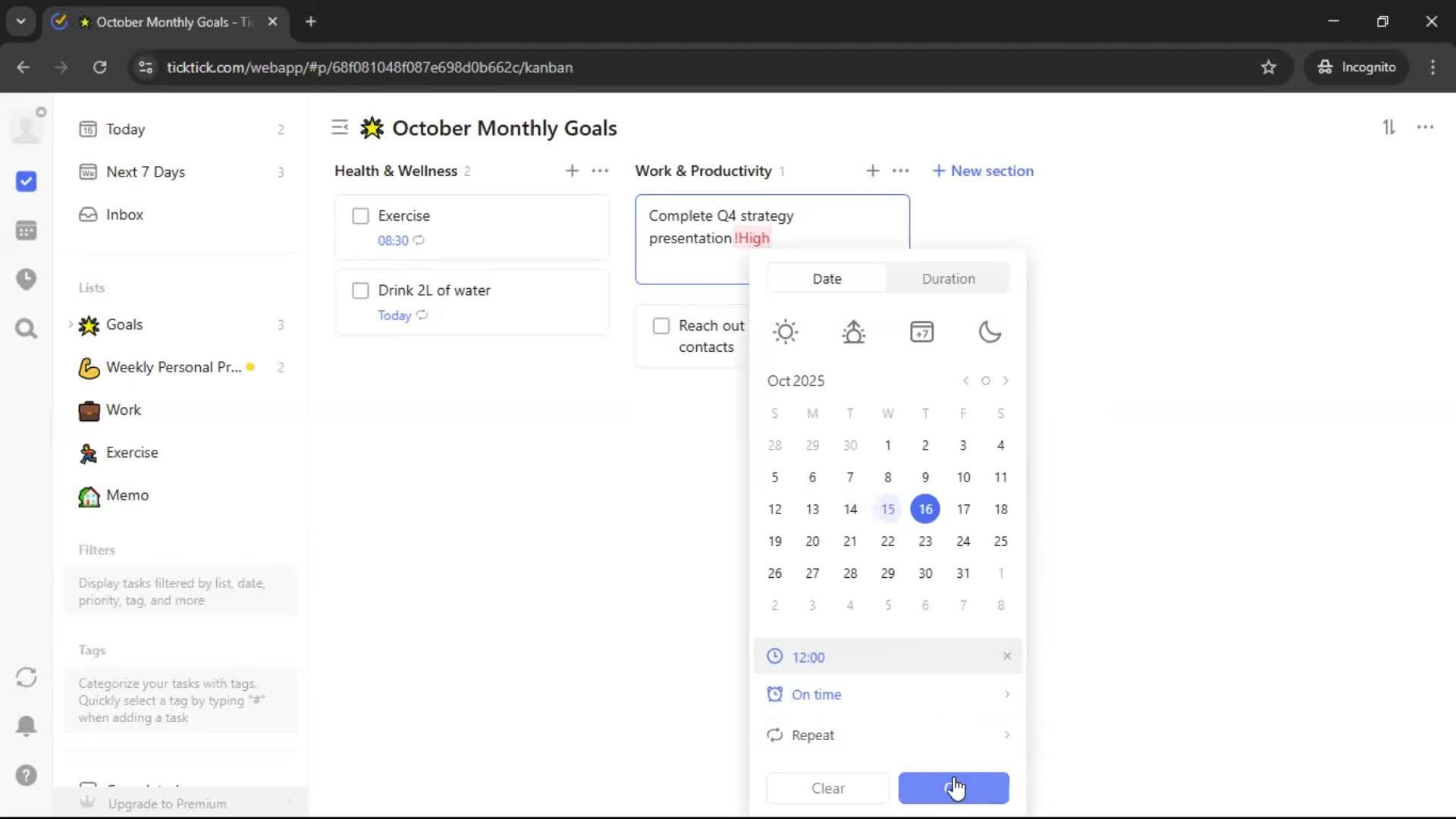Check off the Exercise task
The width and height of the screenshot is (1456, 819).
360,216
